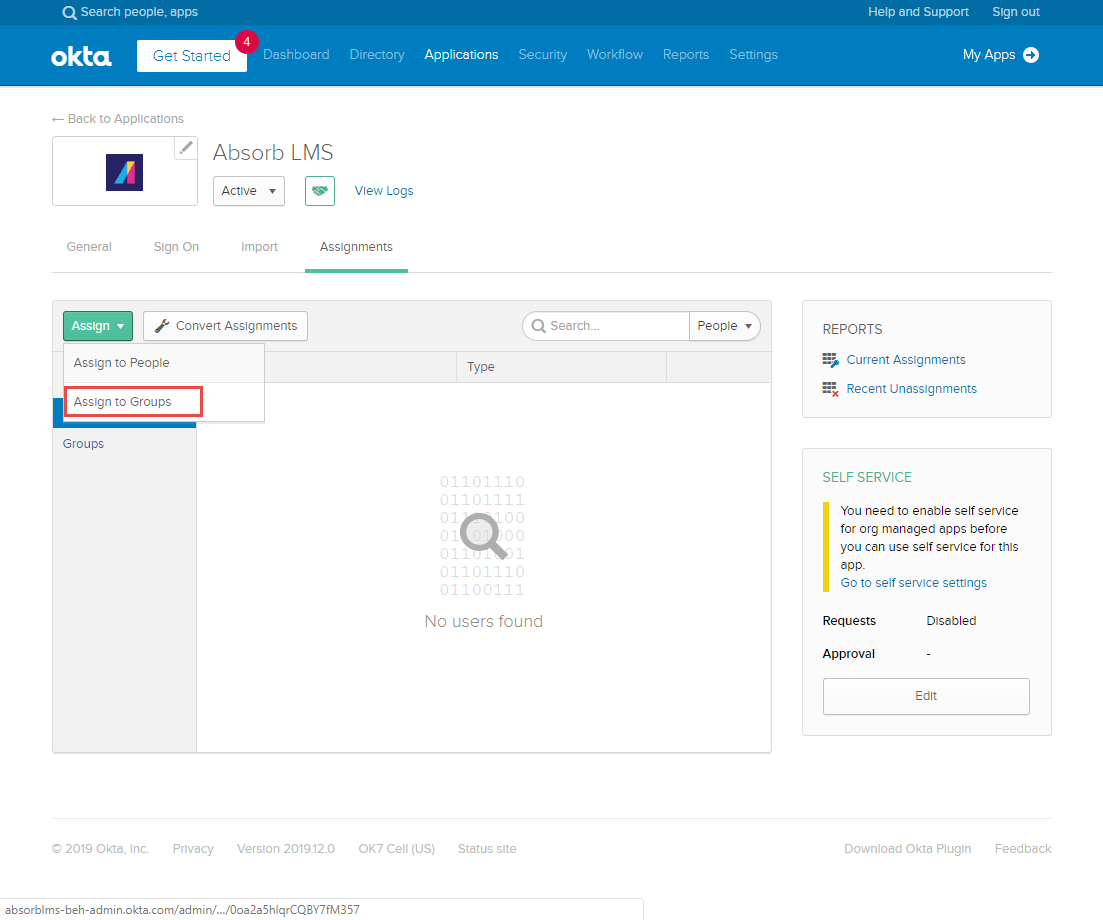Viewport: 1103px width, 920px height.
Task: Select Groups in the left filter list
Action: (x=84, y=444)
